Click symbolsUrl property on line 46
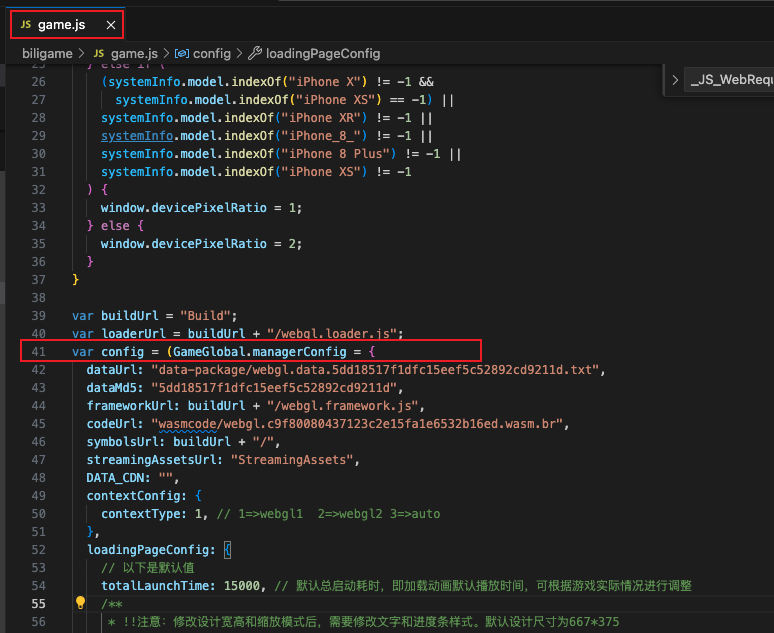The image size is (774, 633). pyautogui.click(x=123, y=442)
